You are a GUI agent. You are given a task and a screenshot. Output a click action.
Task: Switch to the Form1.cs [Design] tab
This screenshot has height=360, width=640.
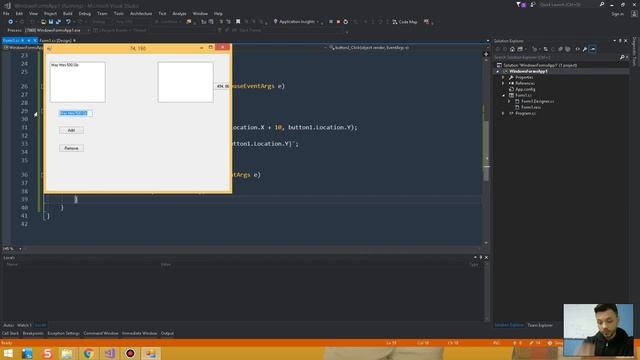pyautogui.click(x=56, y=40)
